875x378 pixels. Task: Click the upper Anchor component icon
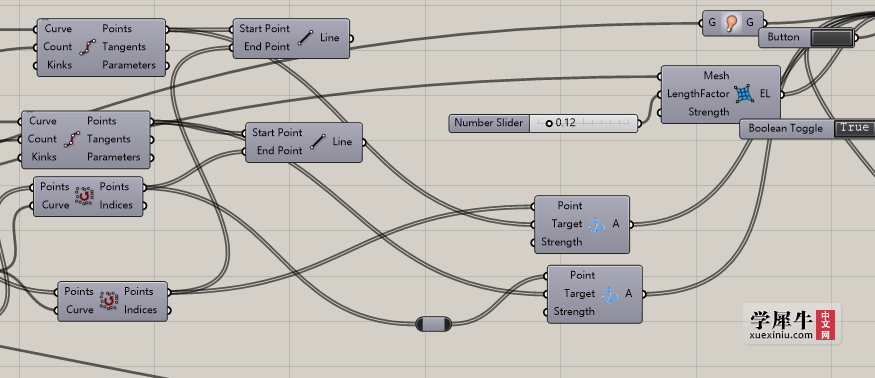597,224
